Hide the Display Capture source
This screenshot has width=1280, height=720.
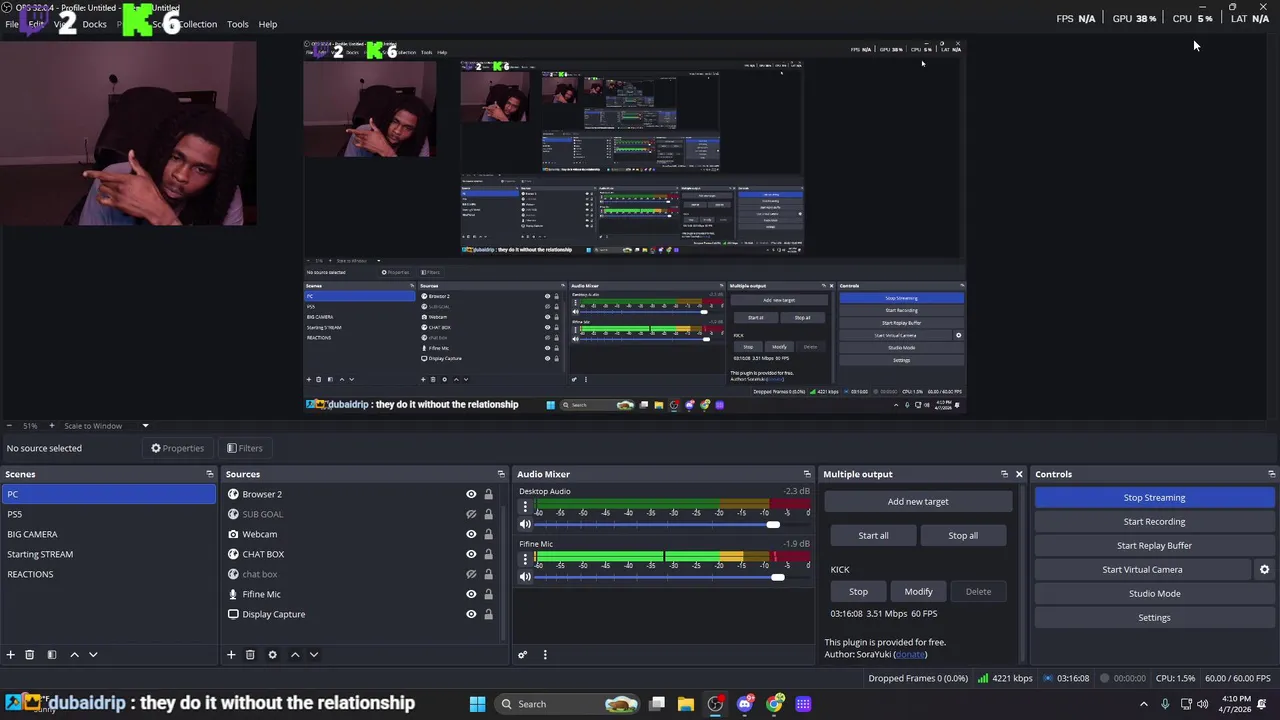tap(471, 614)
